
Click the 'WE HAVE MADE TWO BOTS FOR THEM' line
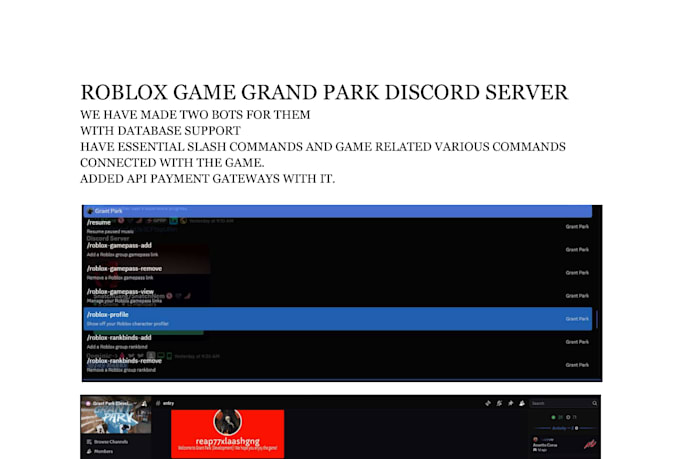pyautogui.click(x=195, y=115)
